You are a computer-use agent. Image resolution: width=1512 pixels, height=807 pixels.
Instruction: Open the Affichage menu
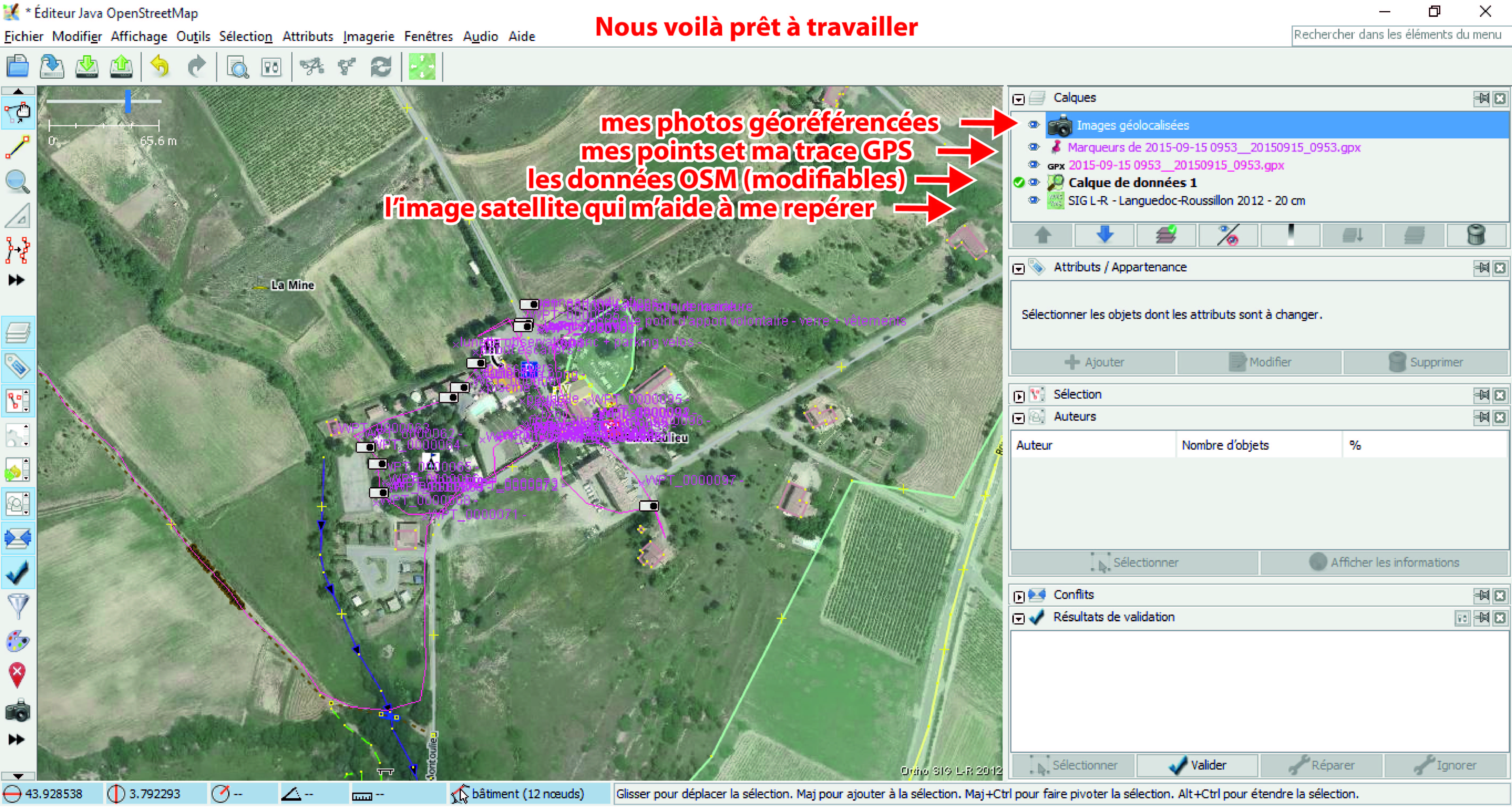(x=139, y=36)
